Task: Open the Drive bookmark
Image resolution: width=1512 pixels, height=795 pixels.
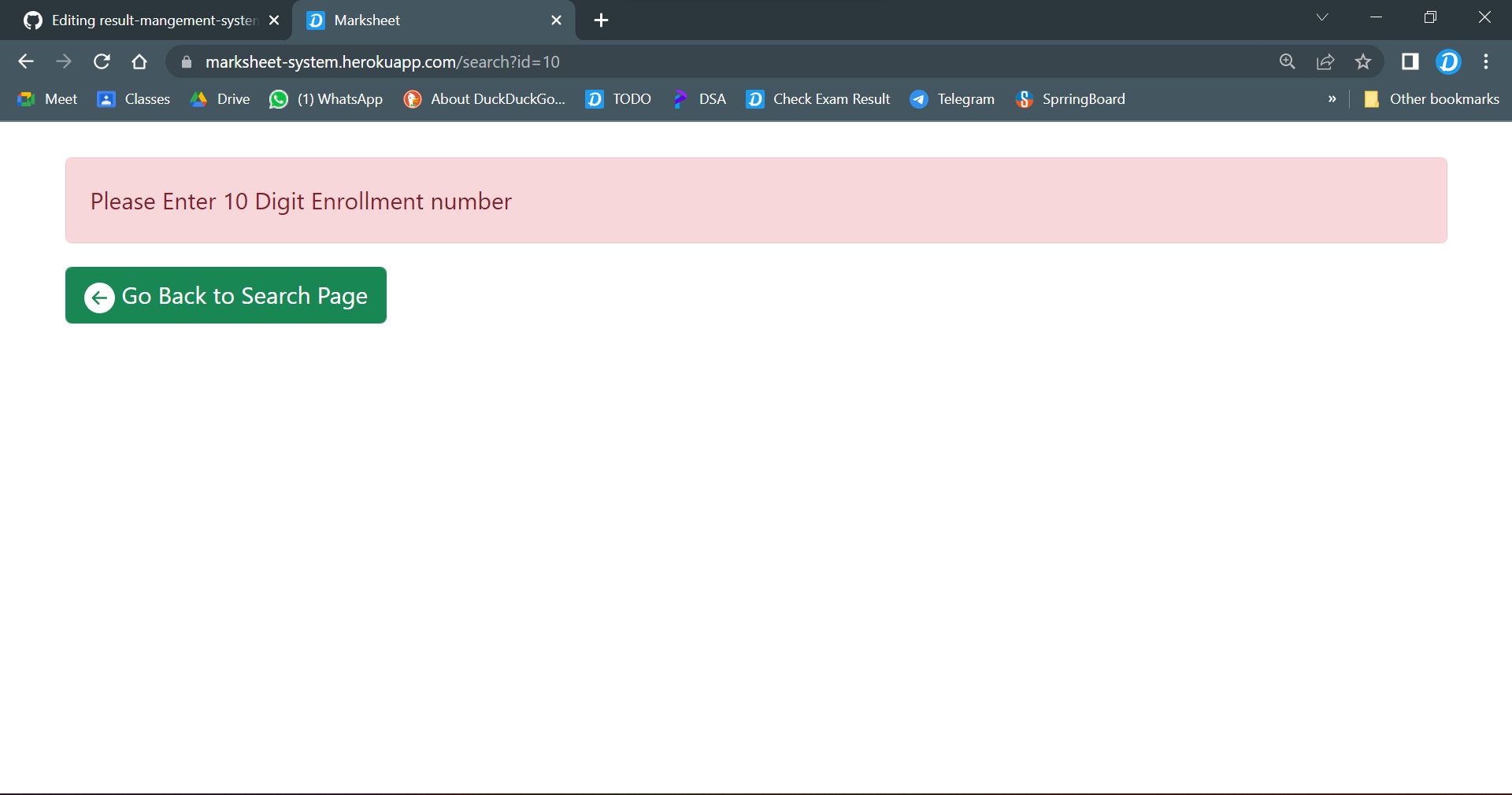Action: [x=220, y=99]
